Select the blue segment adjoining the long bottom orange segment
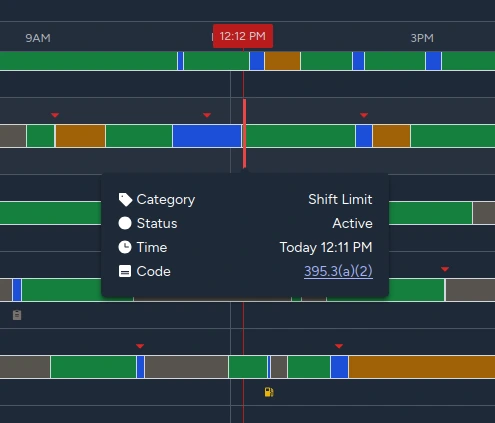This screenshot has width=495, height=423. (x=340, y=367)
